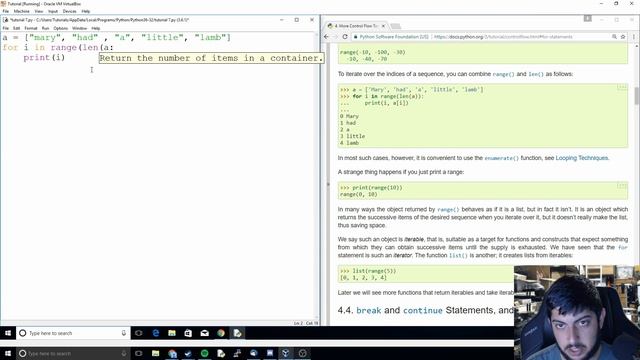
Task: Click the host Windows Start button
Action: coord(8,353)
